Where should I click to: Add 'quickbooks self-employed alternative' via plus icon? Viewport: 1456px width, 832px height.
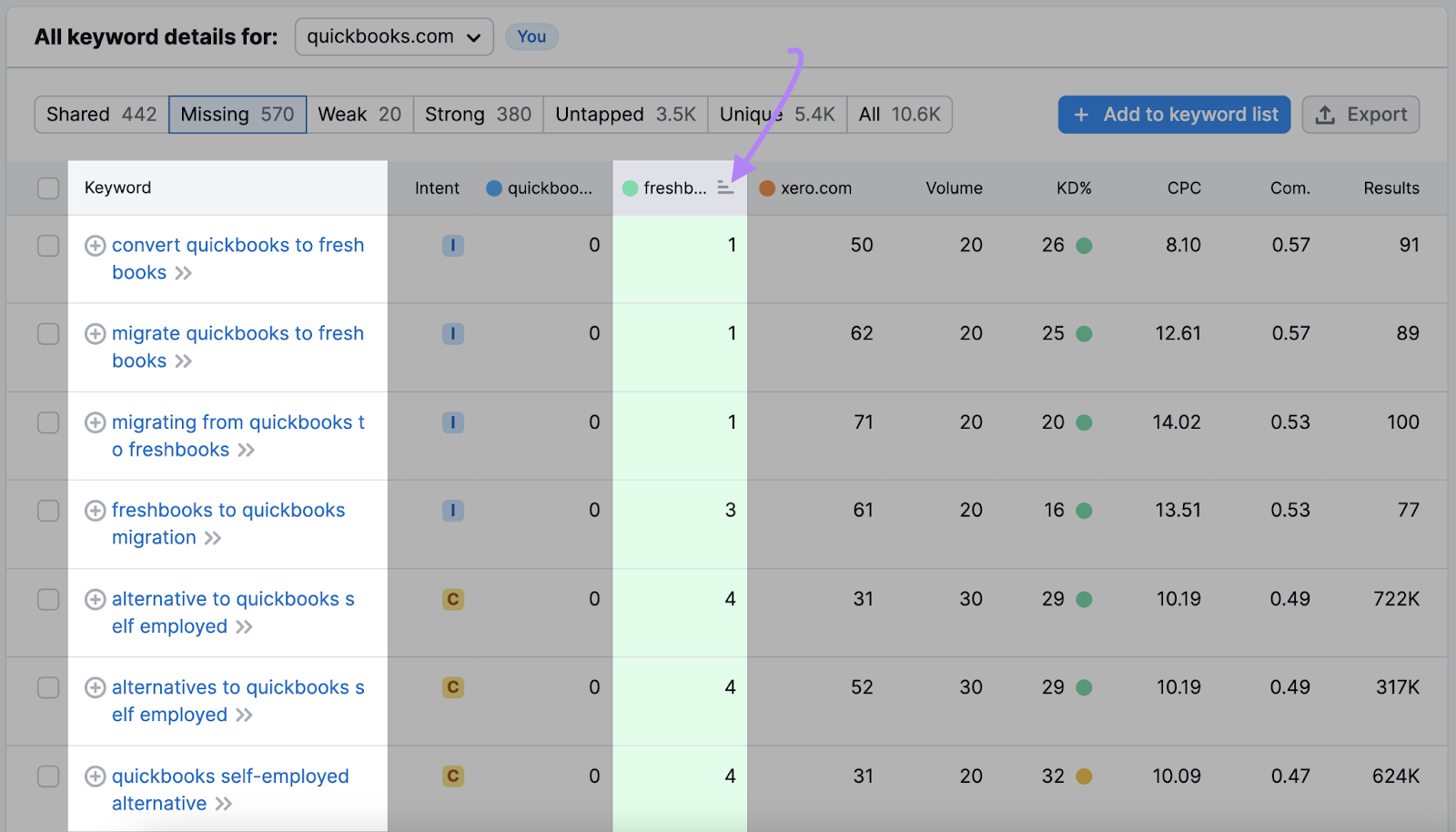click(x=95, y=776)
